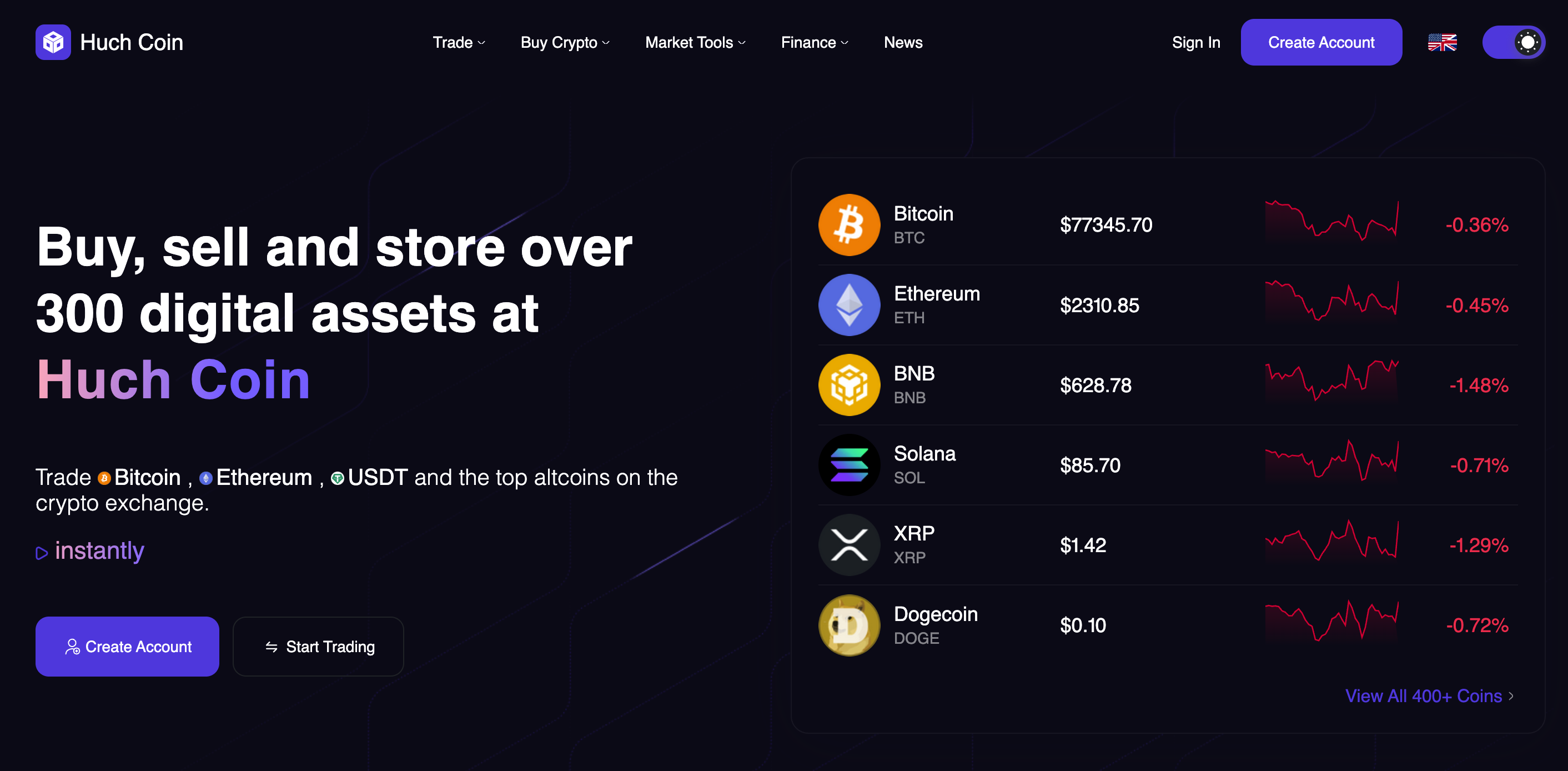Click the Ethereum diamond icon in the price list

848,304
